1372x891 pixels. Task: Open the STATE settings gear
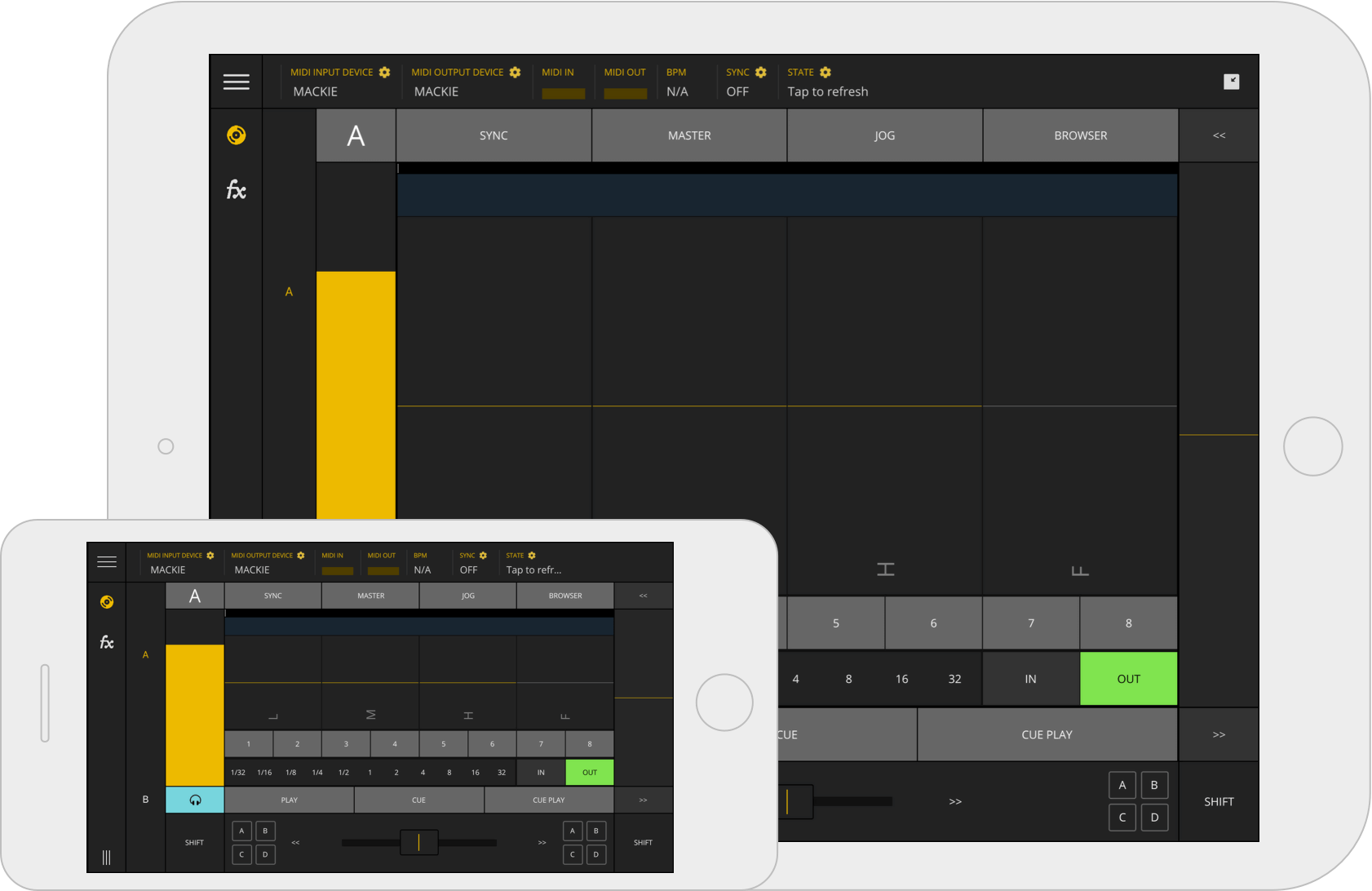(x=827, y=72)
